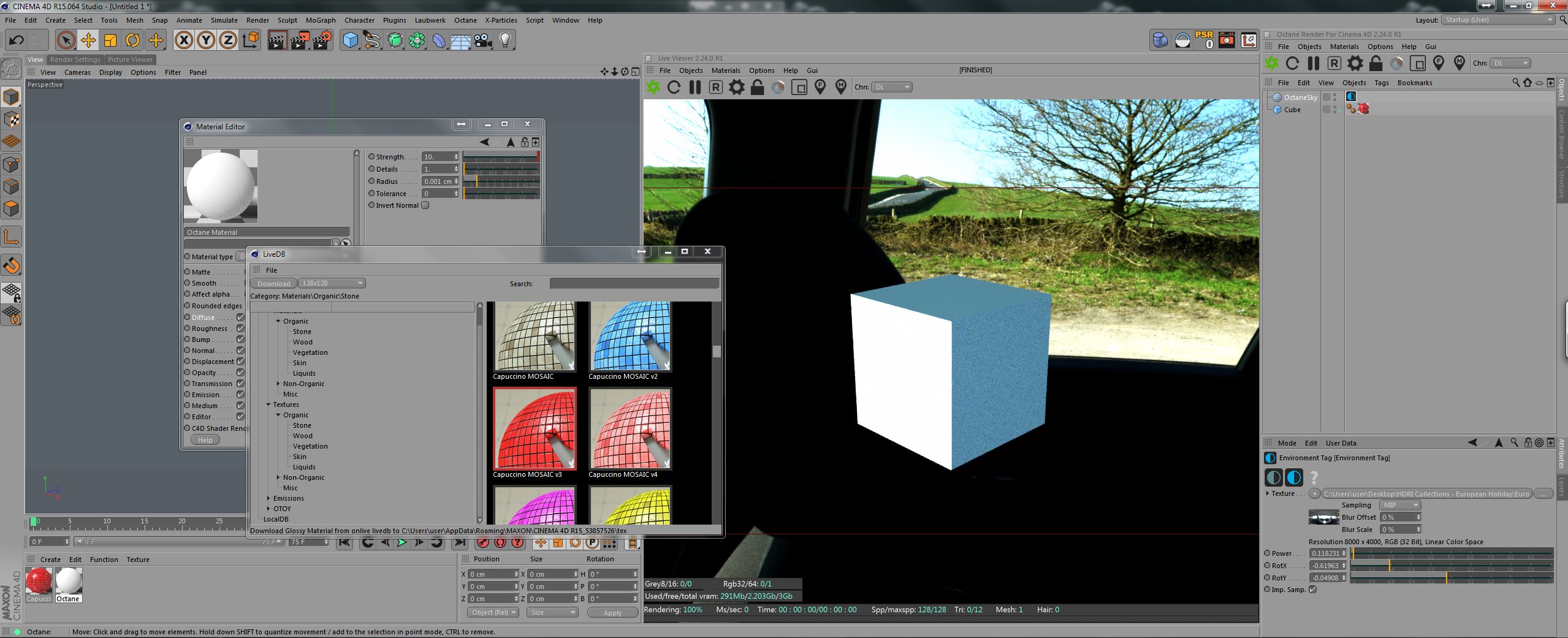Restart render in the Live Viewer toolbar
This screenshot has height=638, width=1568.
[674, 87]
